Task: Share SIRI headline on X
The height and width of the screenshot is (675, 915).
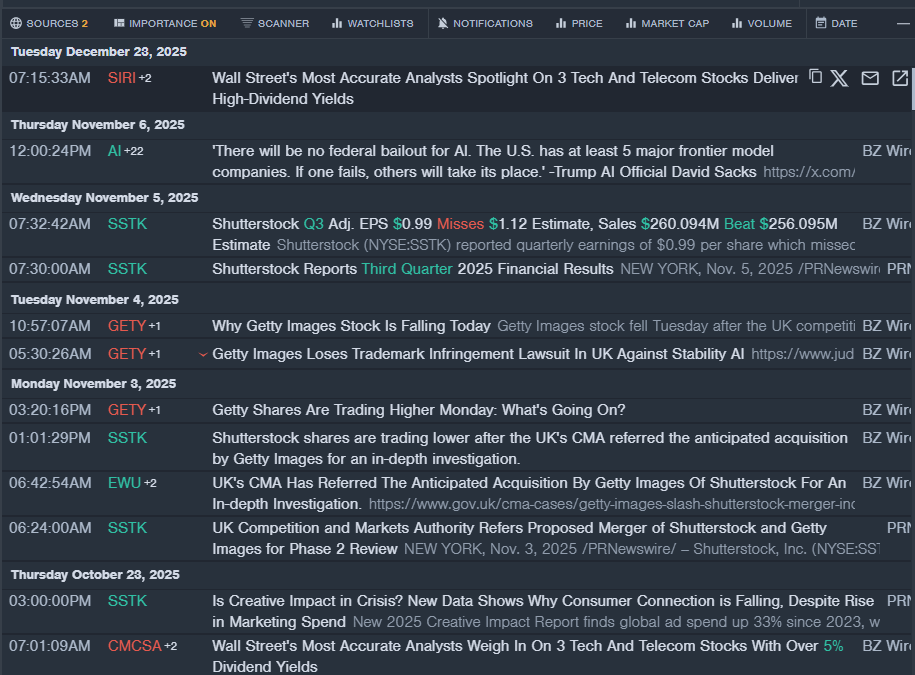Action: coord(839,78)
